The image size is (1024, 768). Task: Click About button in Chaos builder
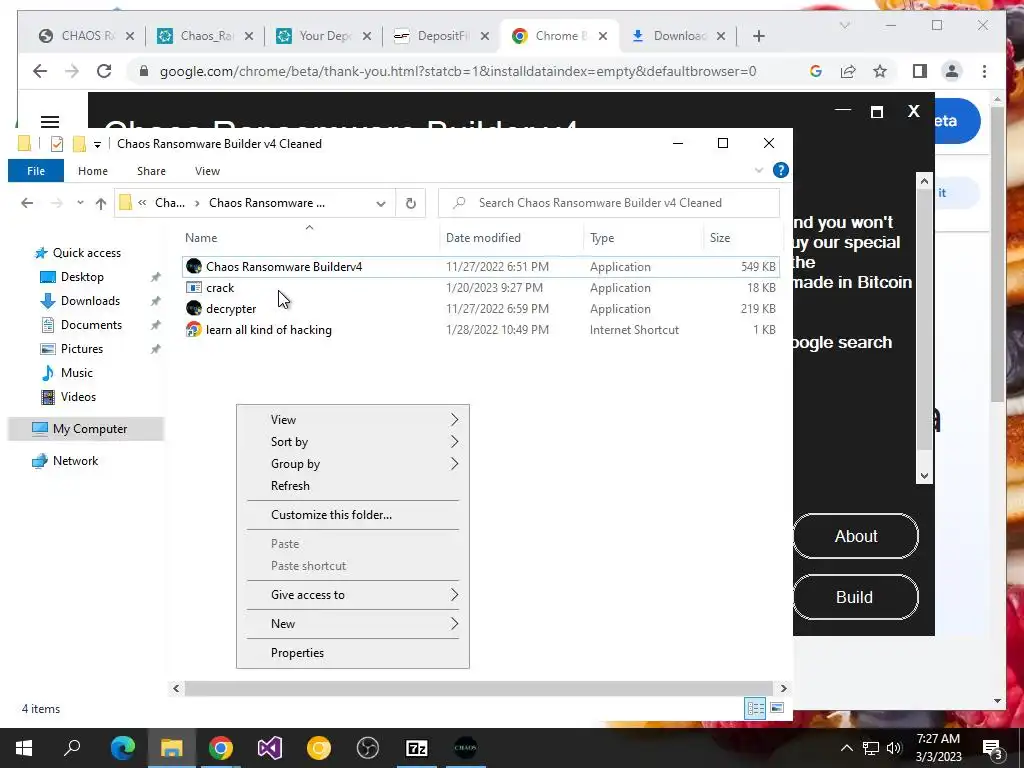coord(856,536)
